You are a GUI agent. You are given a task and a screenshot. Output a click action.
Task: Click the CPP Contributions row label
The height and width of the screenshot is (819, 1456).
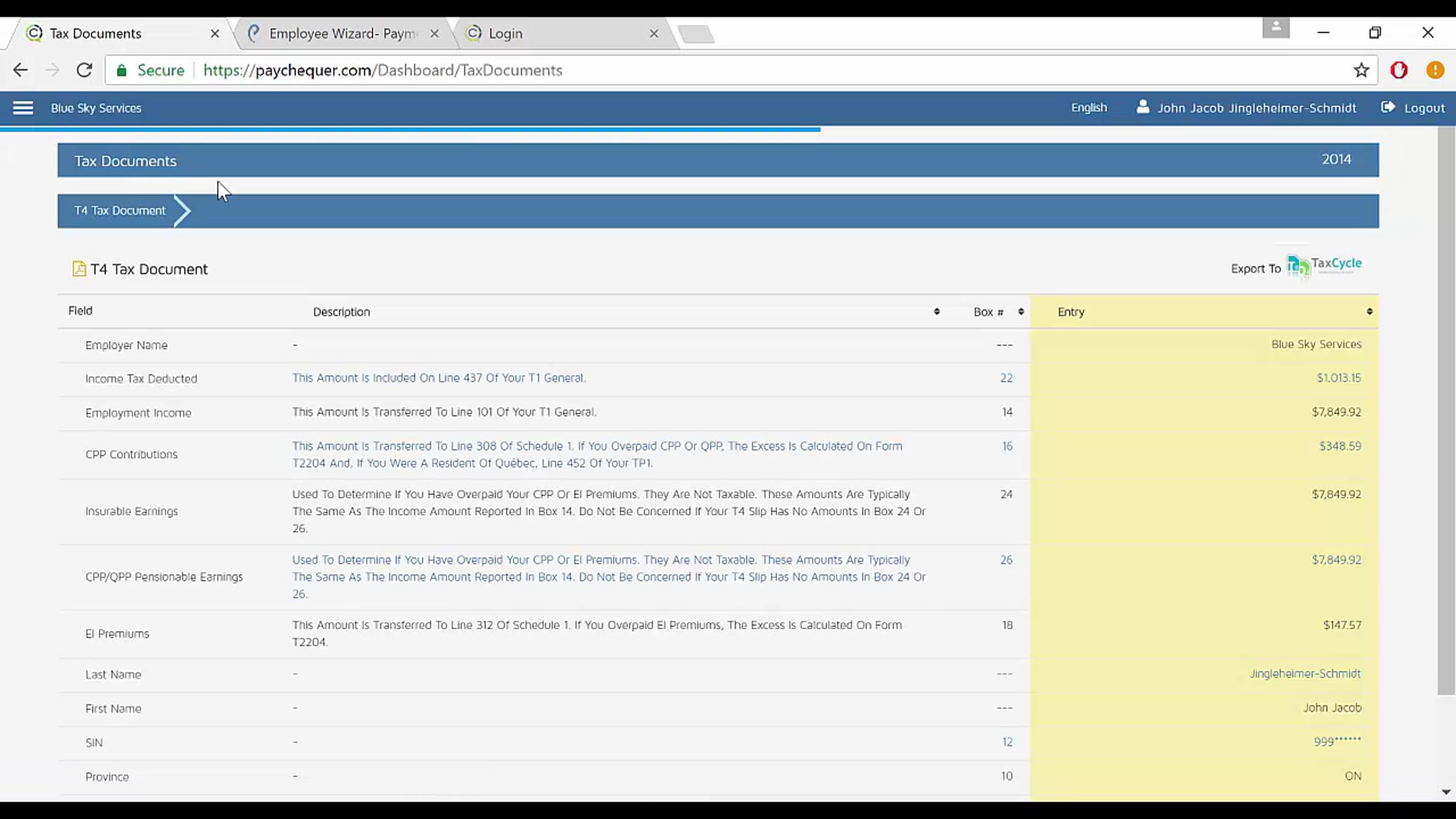point(132,454)
